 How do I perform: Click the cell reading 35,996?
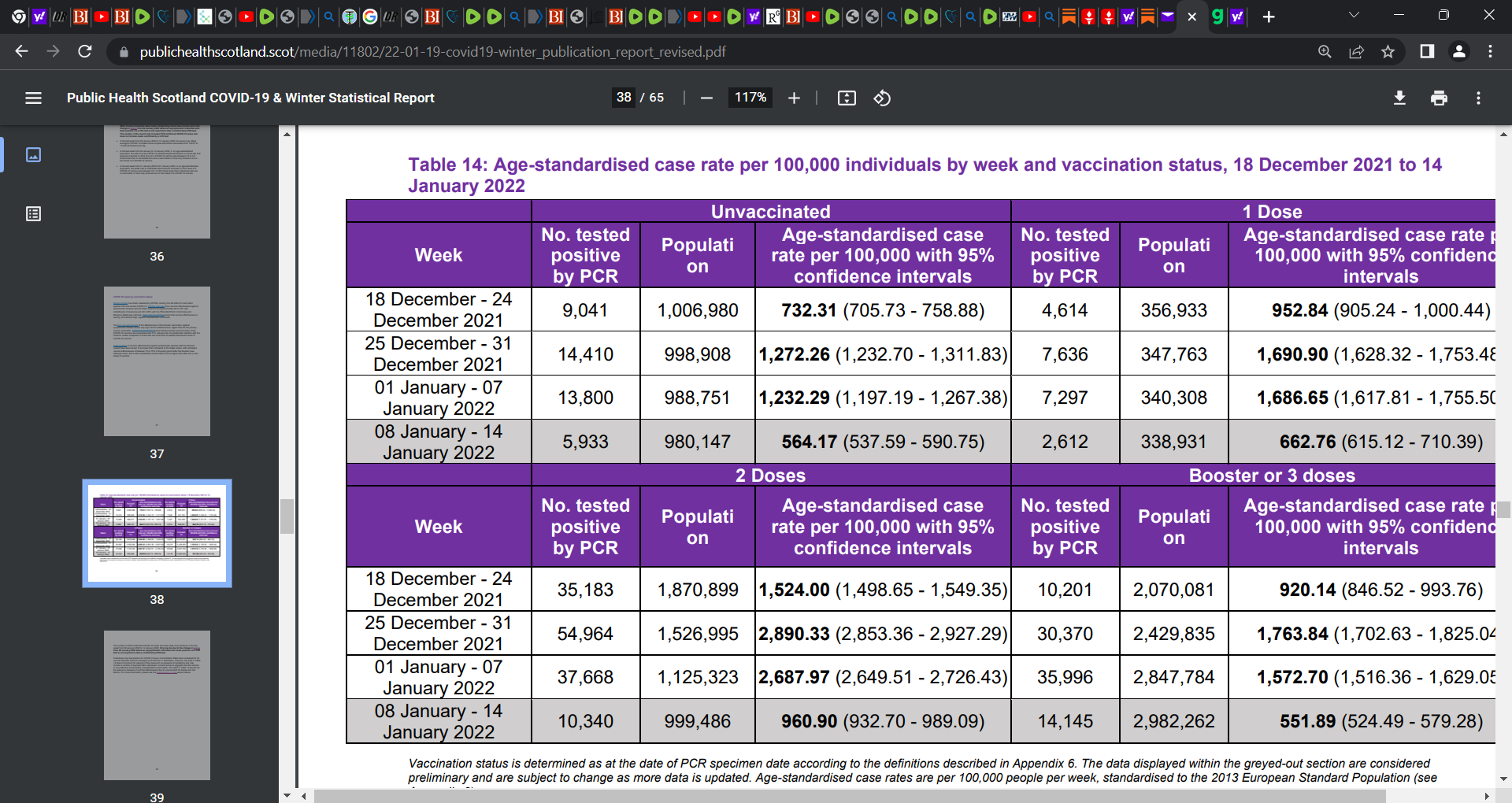tap(1065, 677)
